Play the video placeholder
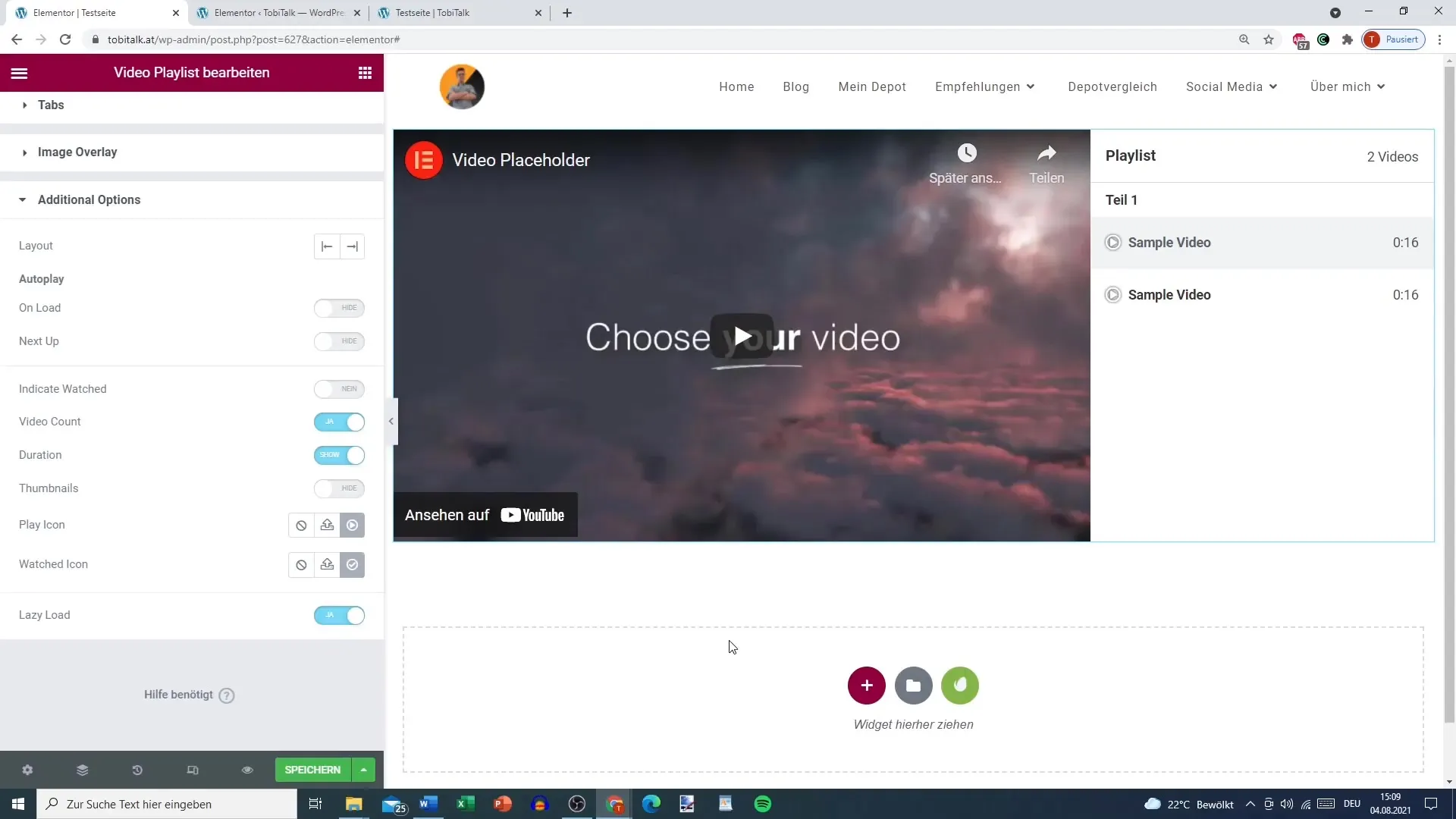The width and height of the screenshot is (1456, 819). coord(742,336)
